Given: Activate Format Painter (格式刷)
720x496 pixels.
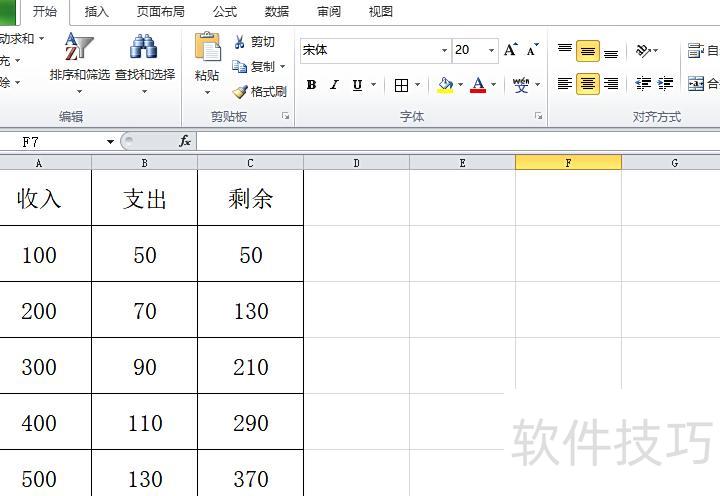Looking at the screenshot, I should coord(260,91).
